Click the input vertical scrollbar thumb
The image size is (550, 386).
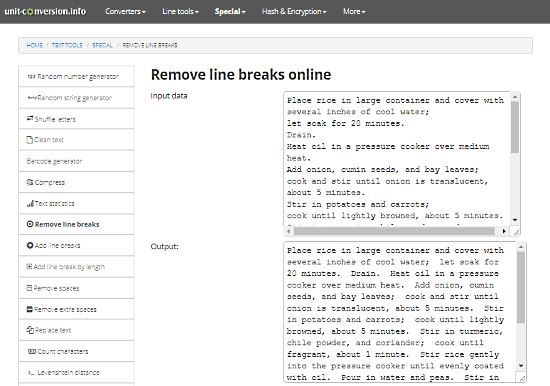pos(515,127)
